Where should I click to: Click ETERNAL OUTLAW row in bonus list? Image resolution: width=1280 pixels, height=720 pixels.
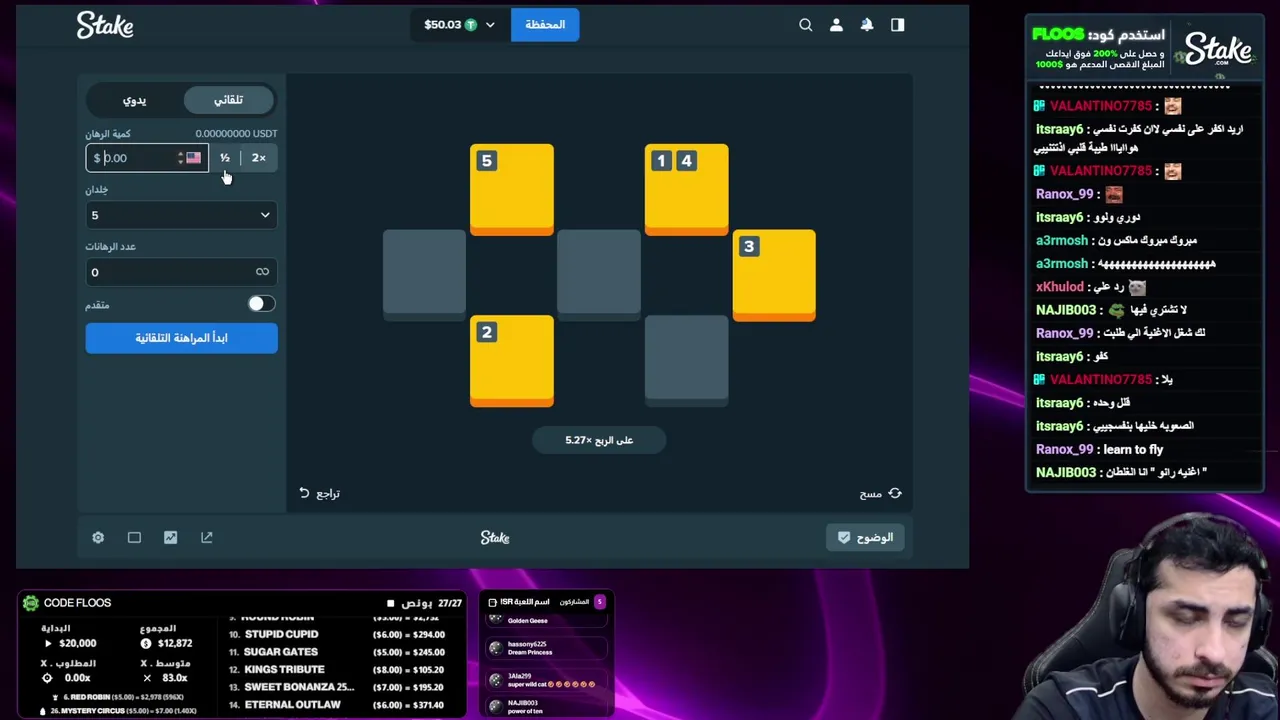[x=292, y=705]
